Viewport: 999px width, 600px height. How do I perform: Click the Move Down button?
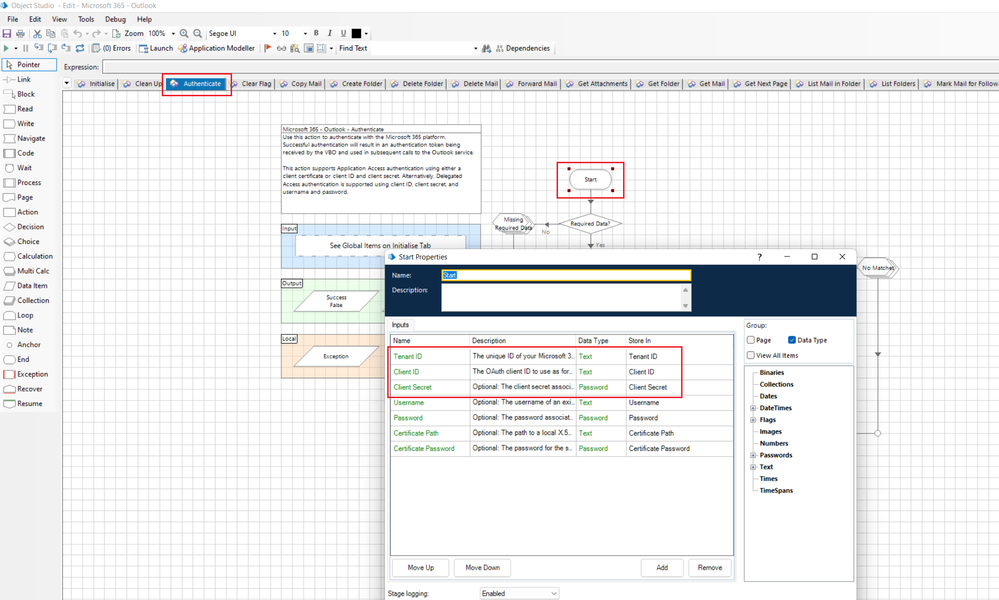483,568
